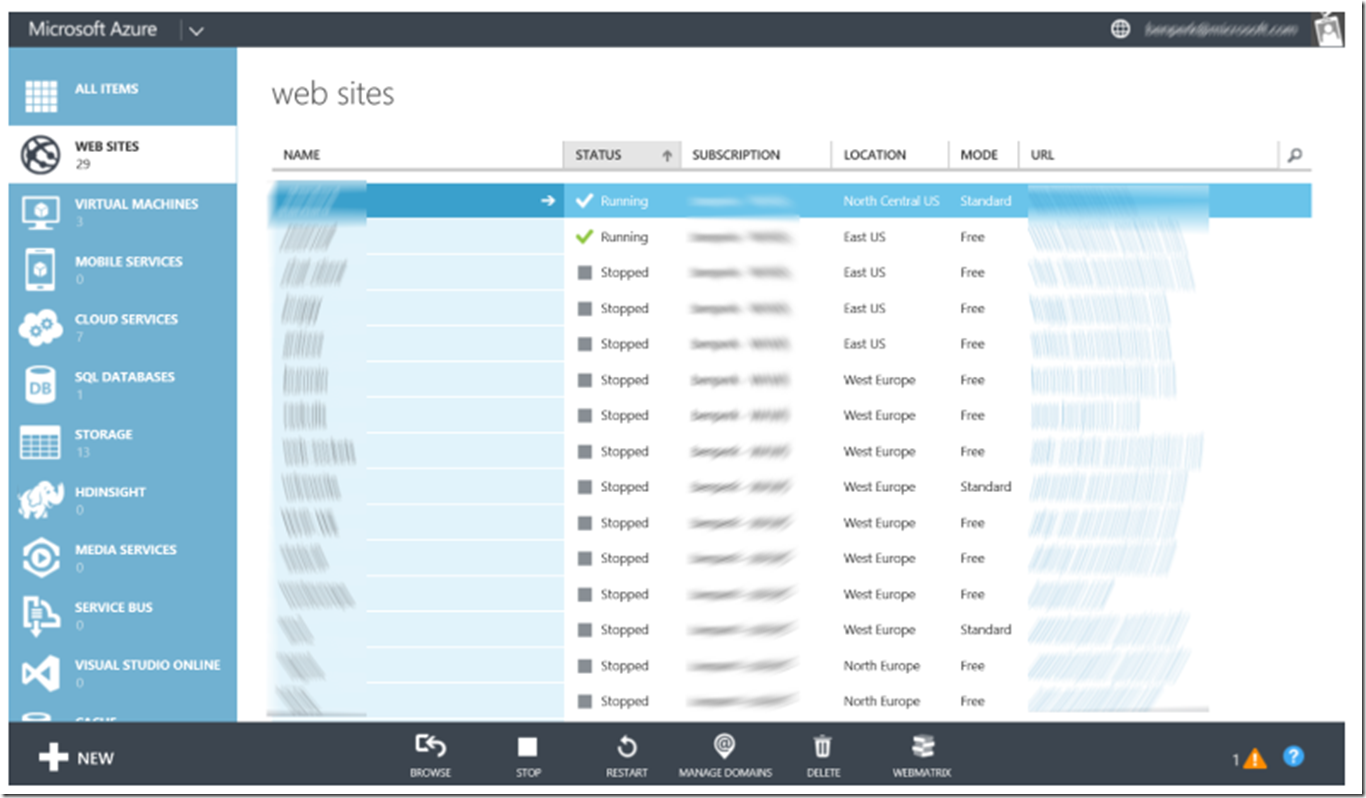Open Storage table icon

pos(41,442)
